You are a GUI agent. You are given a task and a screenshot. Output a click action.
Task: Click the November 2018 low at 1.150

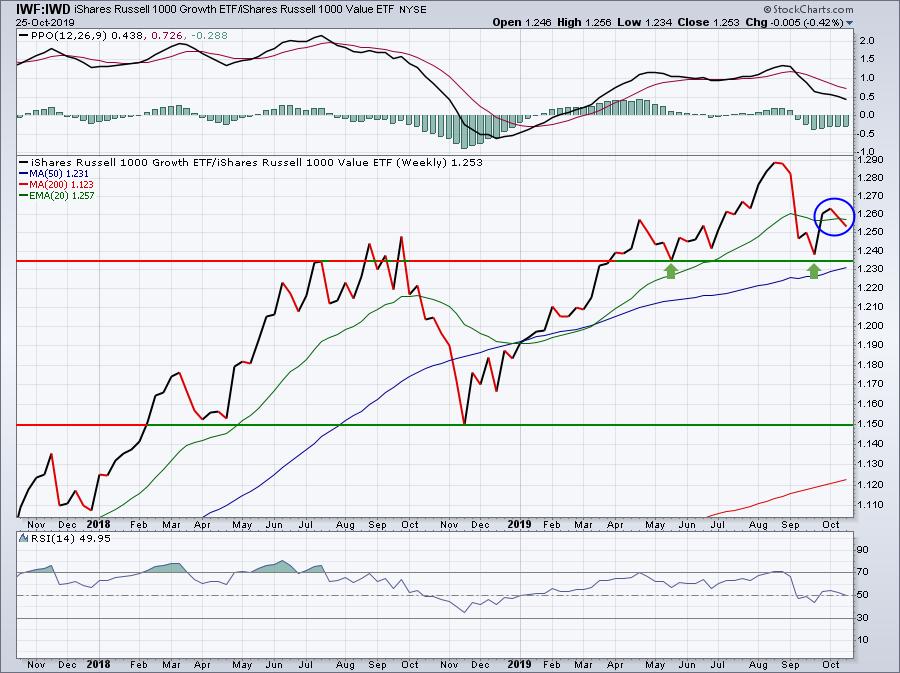464,423
